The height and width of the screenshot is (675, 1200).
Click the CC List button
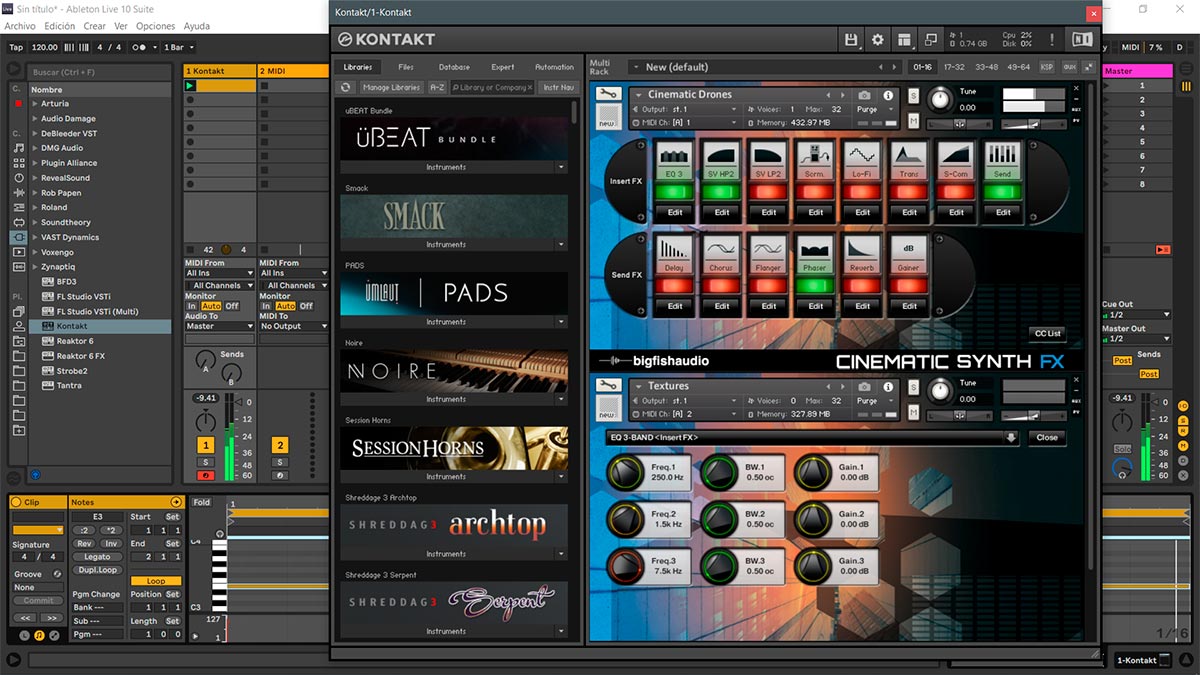coord(1048,333)
